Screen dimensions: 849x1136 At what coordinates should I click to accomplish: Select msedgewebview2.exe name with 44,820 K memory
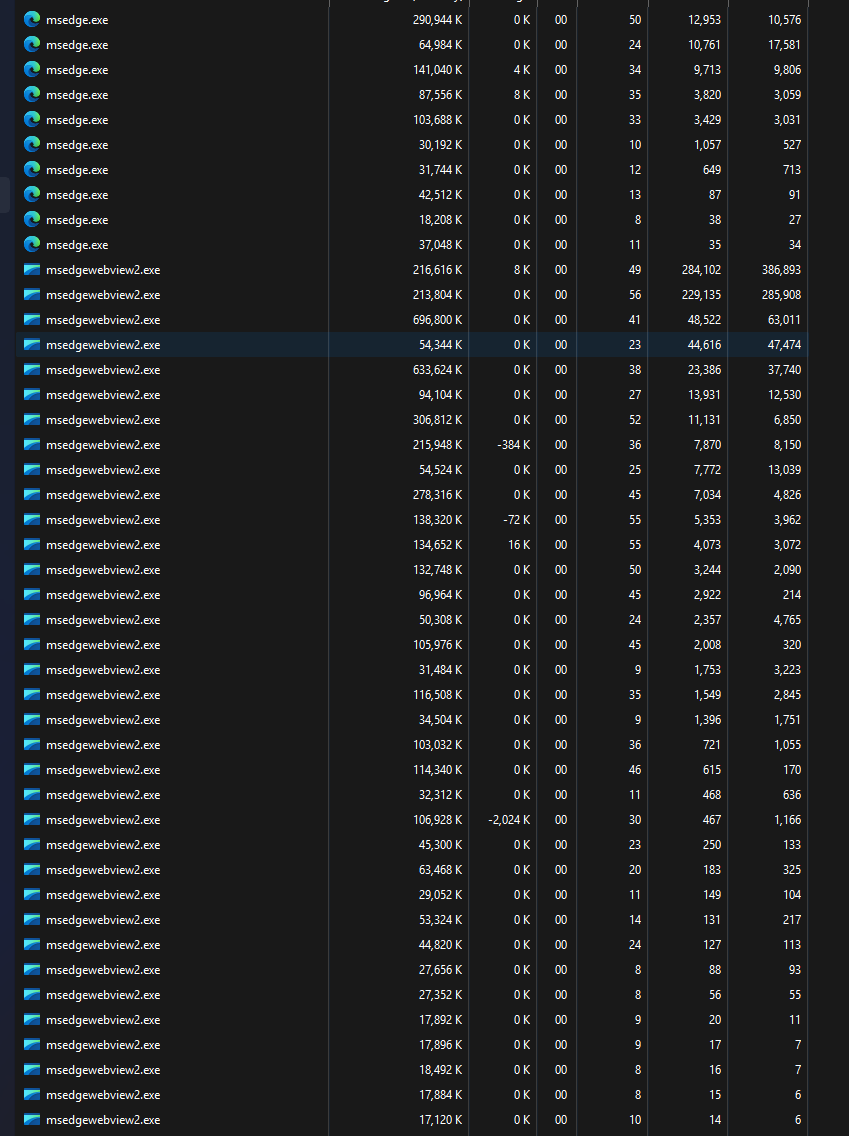[x=103, y=944]
